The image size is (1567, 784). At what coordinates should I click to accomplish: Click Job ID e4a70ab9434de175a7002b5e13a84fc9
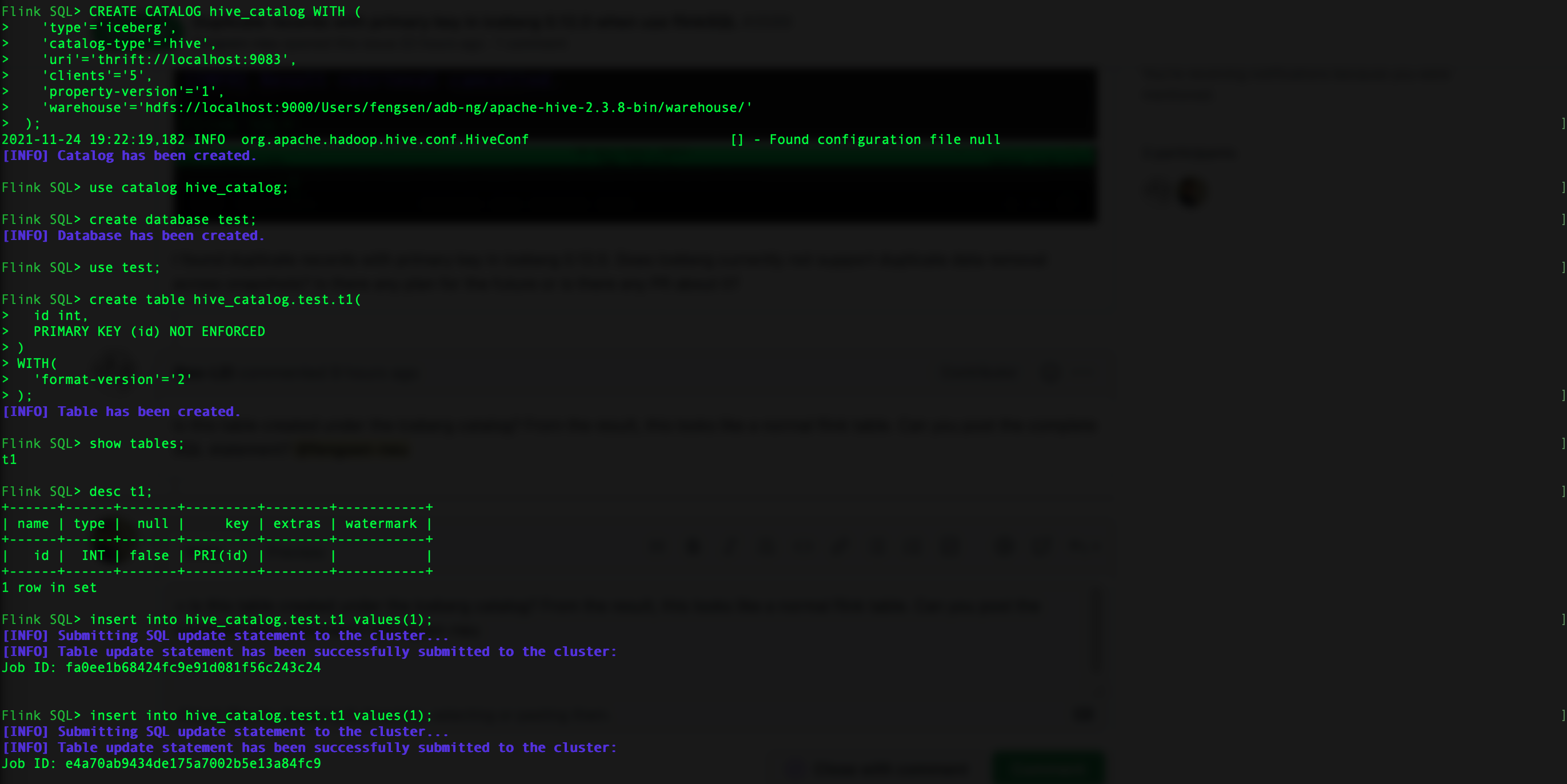192,764
